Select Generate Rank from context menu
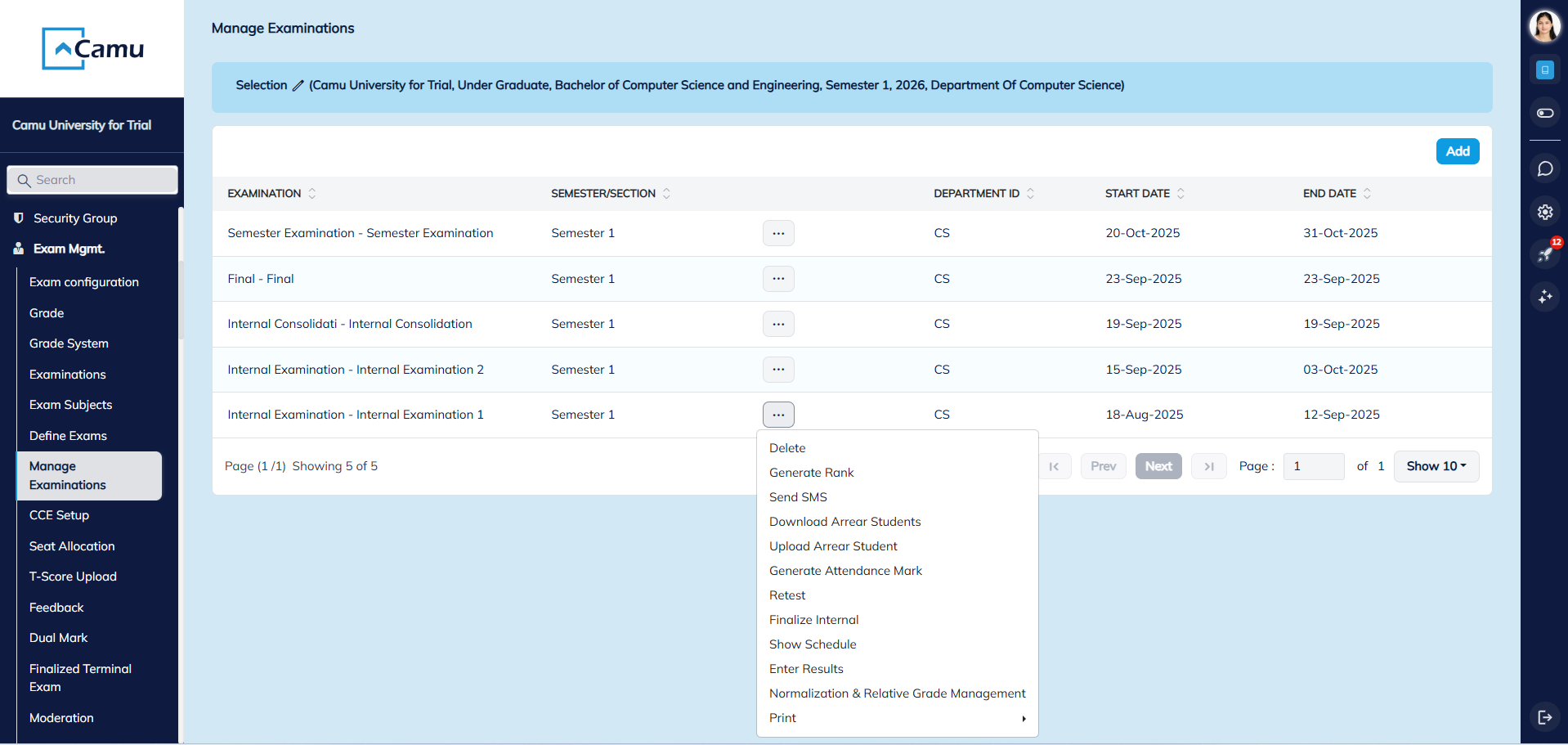This screenshot has height=745, width=1568. click(x=811, y=472)
